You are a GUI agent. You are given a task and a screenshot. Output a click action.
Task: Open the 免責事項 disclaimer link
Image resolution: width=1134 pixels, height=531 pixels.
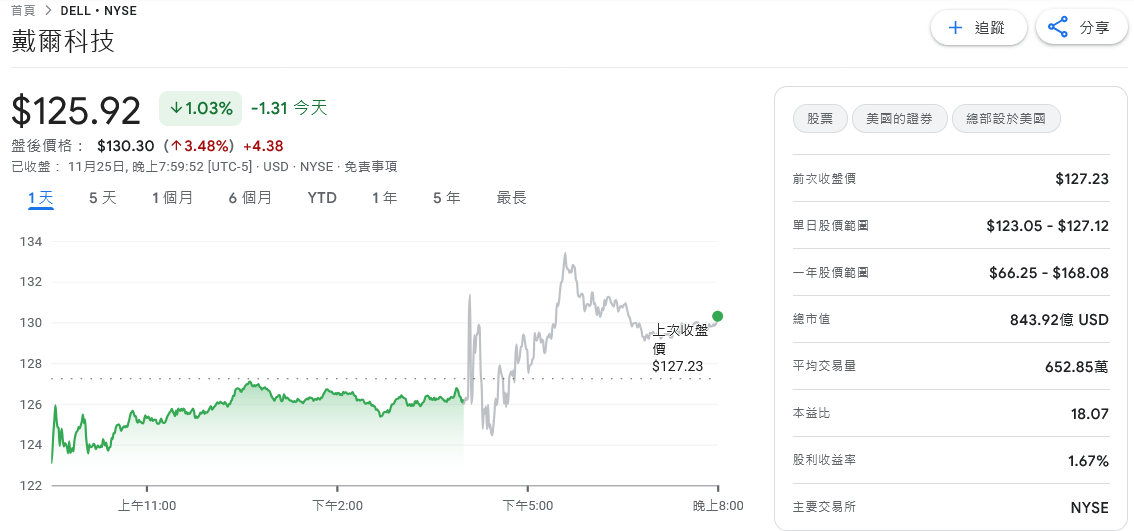pos(370,167)
